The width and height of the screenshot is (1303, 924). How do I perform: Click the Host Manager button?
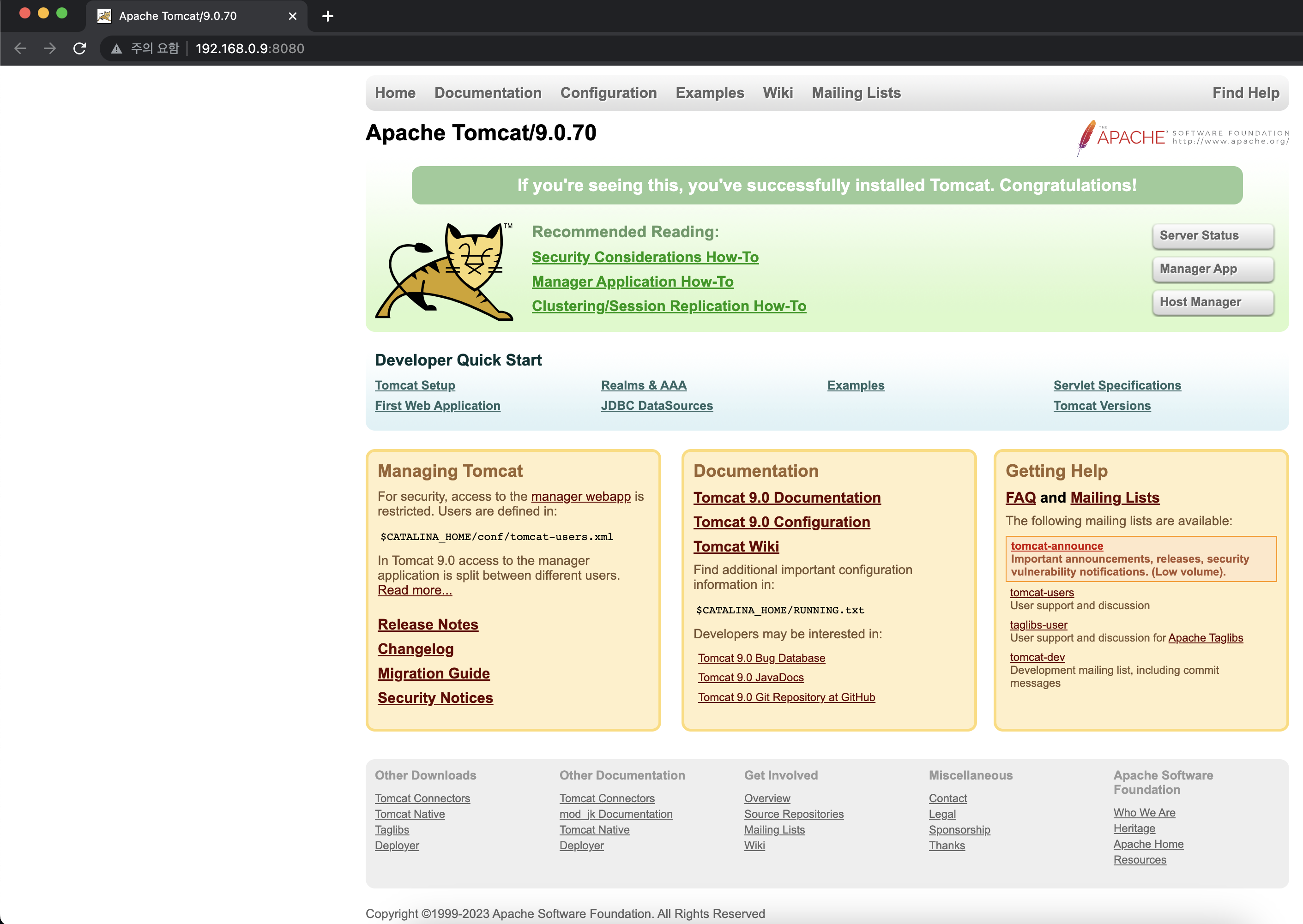click(1213, 302)
